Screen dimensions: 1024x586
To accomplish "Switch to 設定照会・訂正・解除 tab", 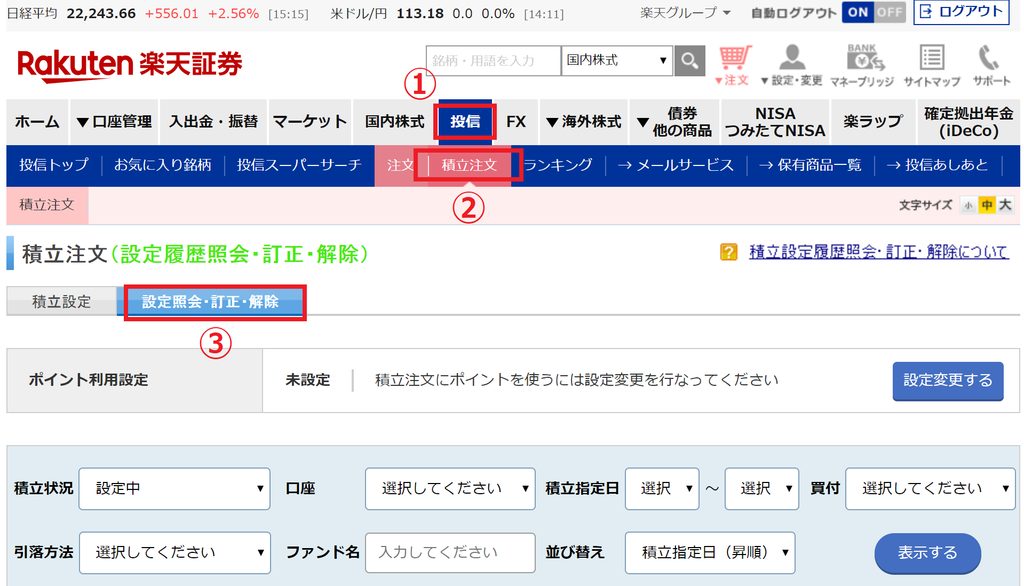I will pyautogui.click(x=210, y=302).
